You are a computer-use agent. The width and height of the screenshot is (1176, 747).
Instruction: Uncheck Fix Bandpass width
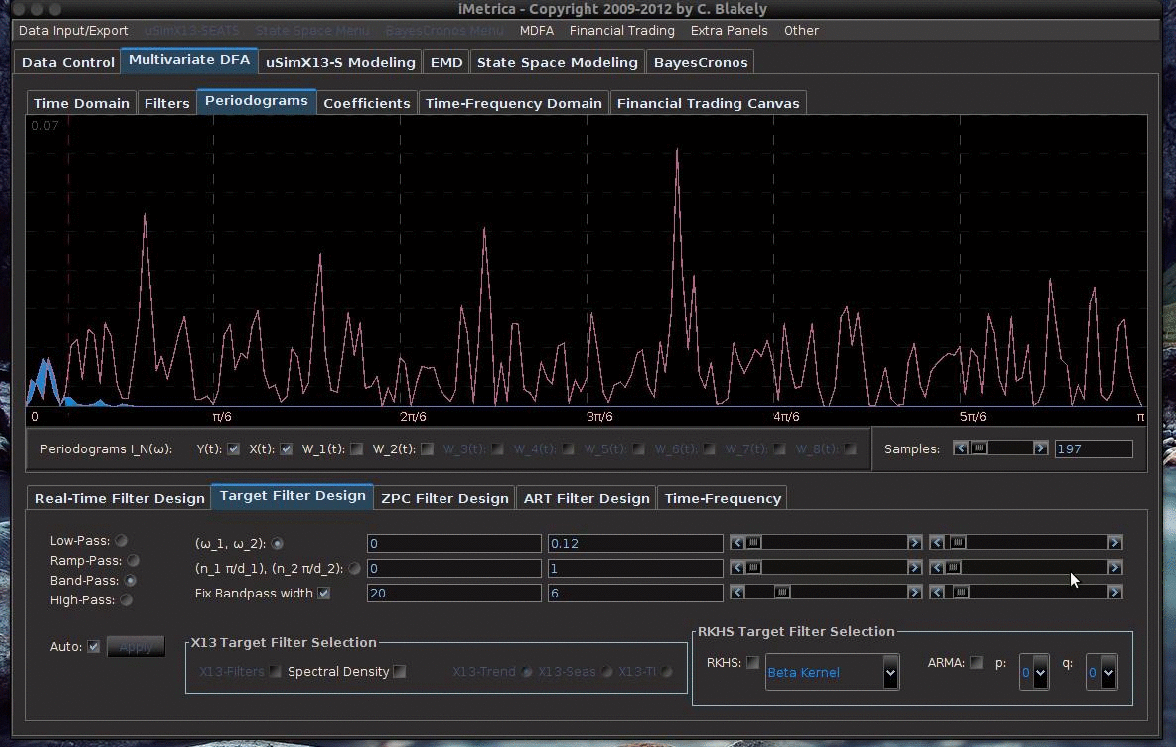[323, 593]
